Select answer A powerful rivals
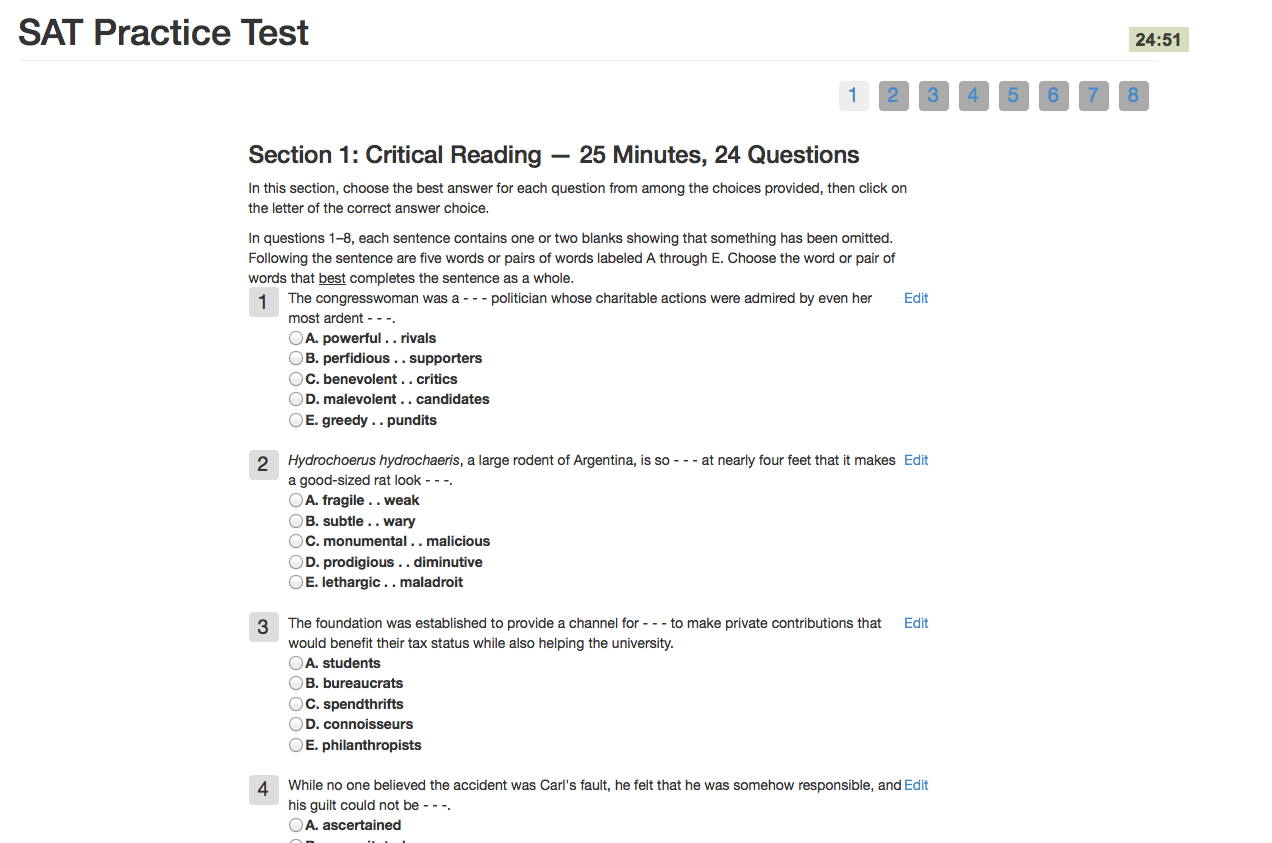The width and height of the screenshot is (1272, 843). point(296,338)
